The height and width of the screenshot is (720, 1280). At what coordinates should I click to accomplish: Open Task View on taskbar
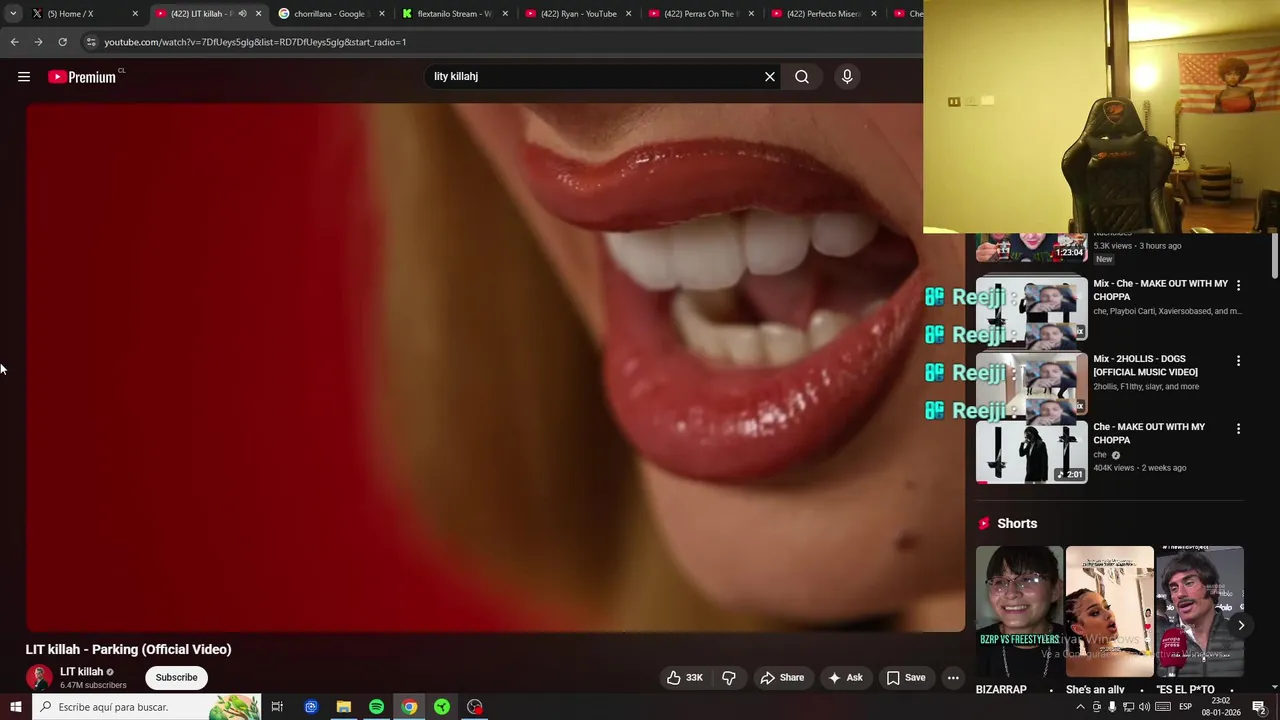point(277,707)
